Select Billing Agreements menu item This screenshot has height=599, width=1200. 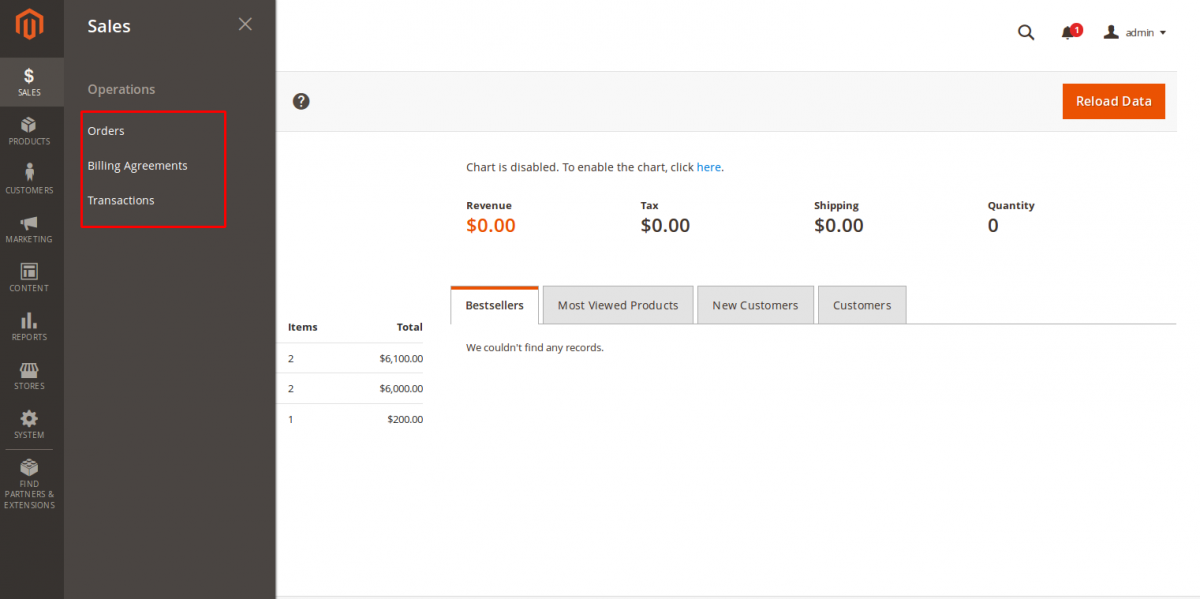(137, 166)
